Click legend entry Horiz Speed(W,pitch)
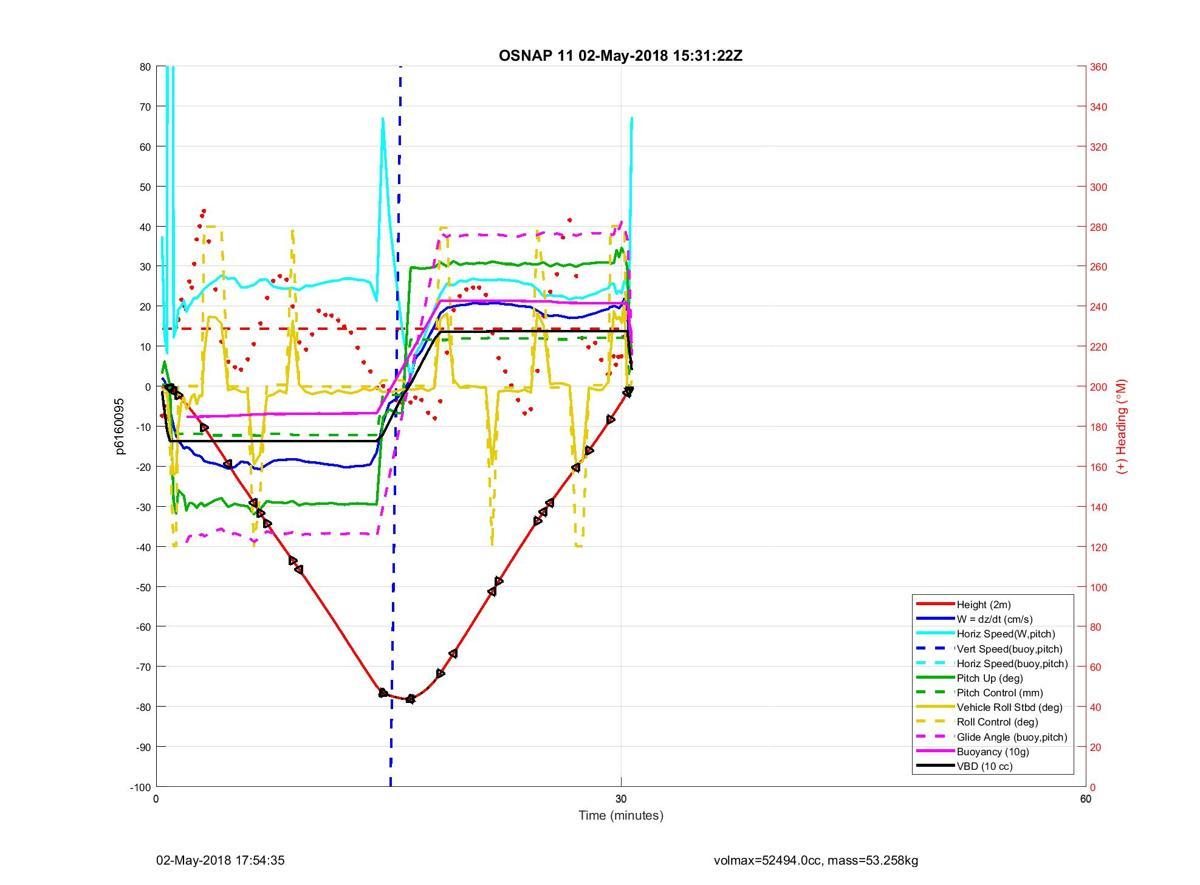Viewport: 1200px width, 885px height. [x=1006, y=634]
